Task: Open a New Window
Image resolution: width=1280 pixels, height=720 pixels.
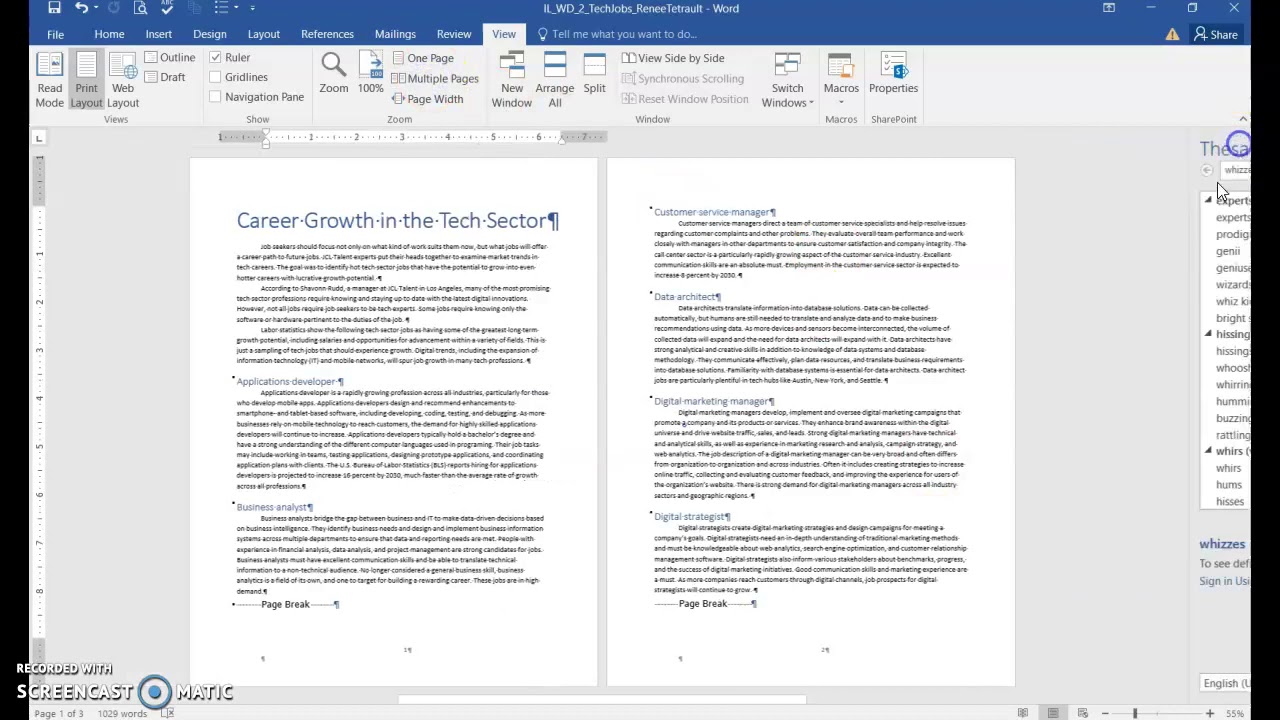Action: (511, 81)
